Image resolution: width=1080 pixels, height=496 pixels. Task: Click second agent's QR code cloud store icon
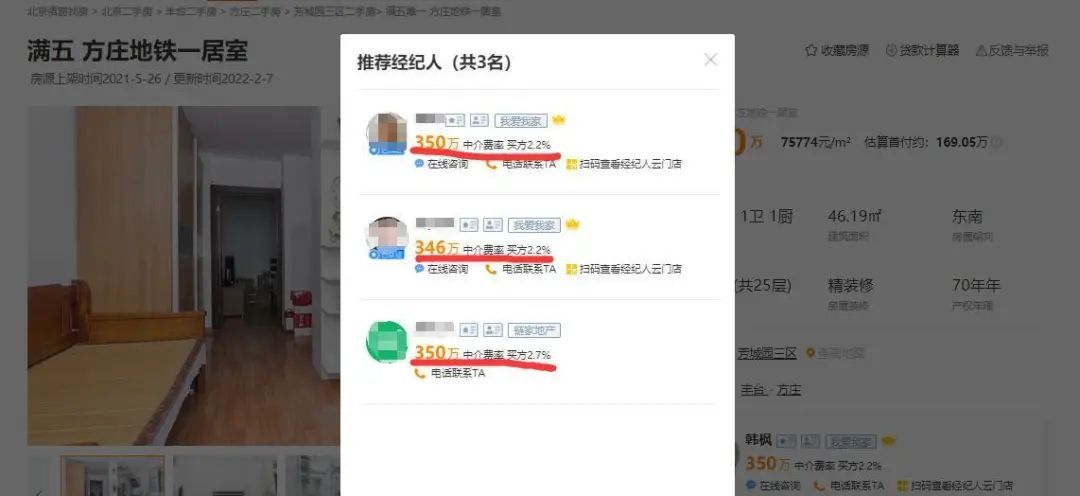[571, 269]
